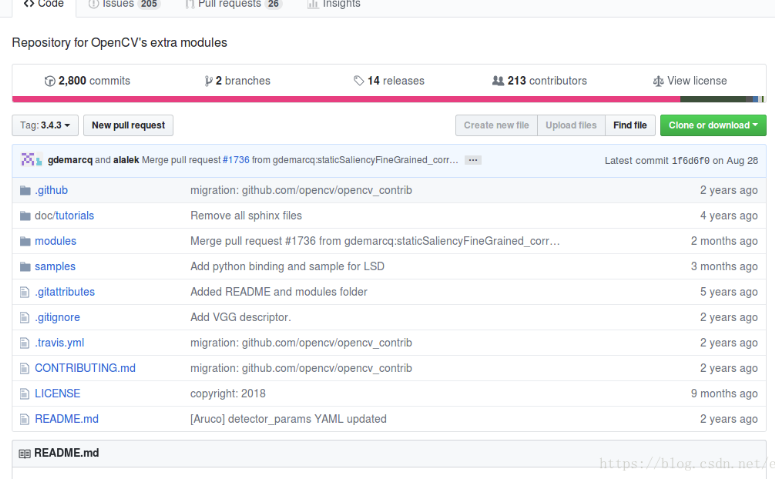
Task: Click the commits history clock icon
Action: pos(50,81)
